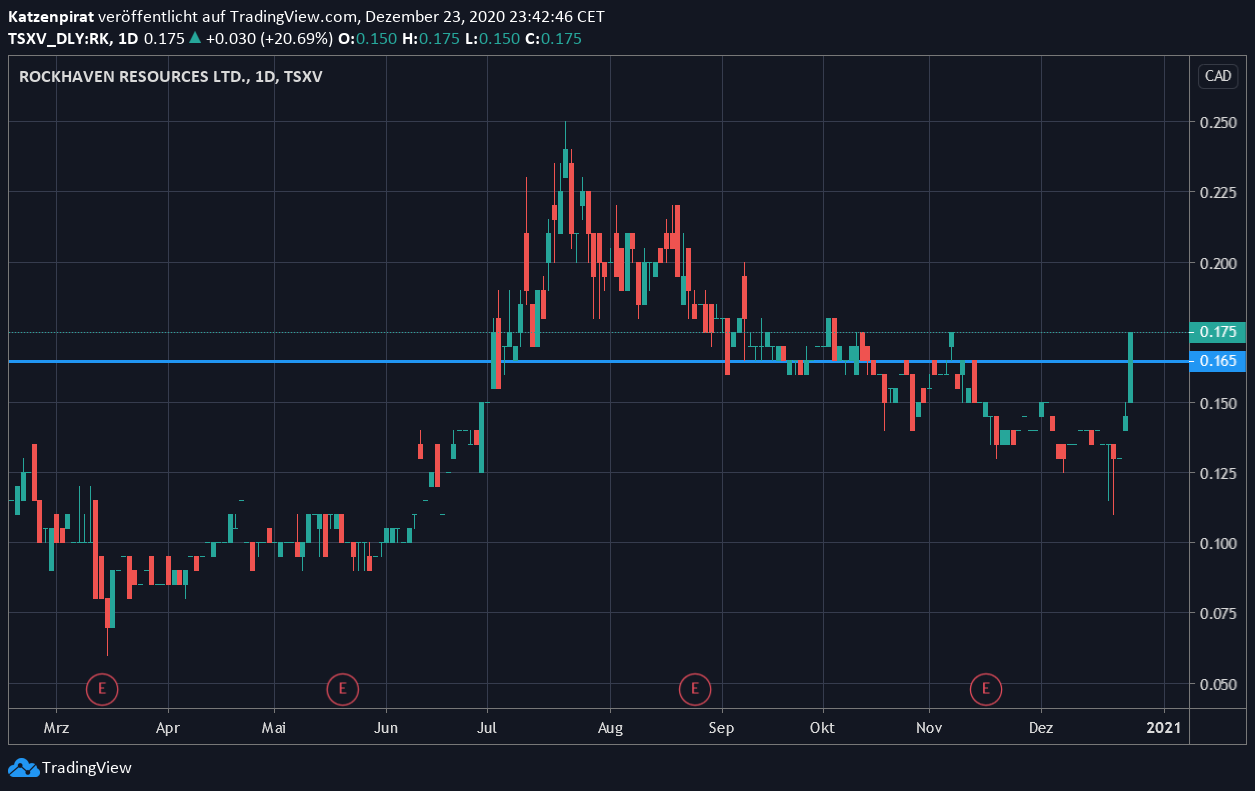
Task: Open the earnings marker near late May
Action: coord(342,688)
